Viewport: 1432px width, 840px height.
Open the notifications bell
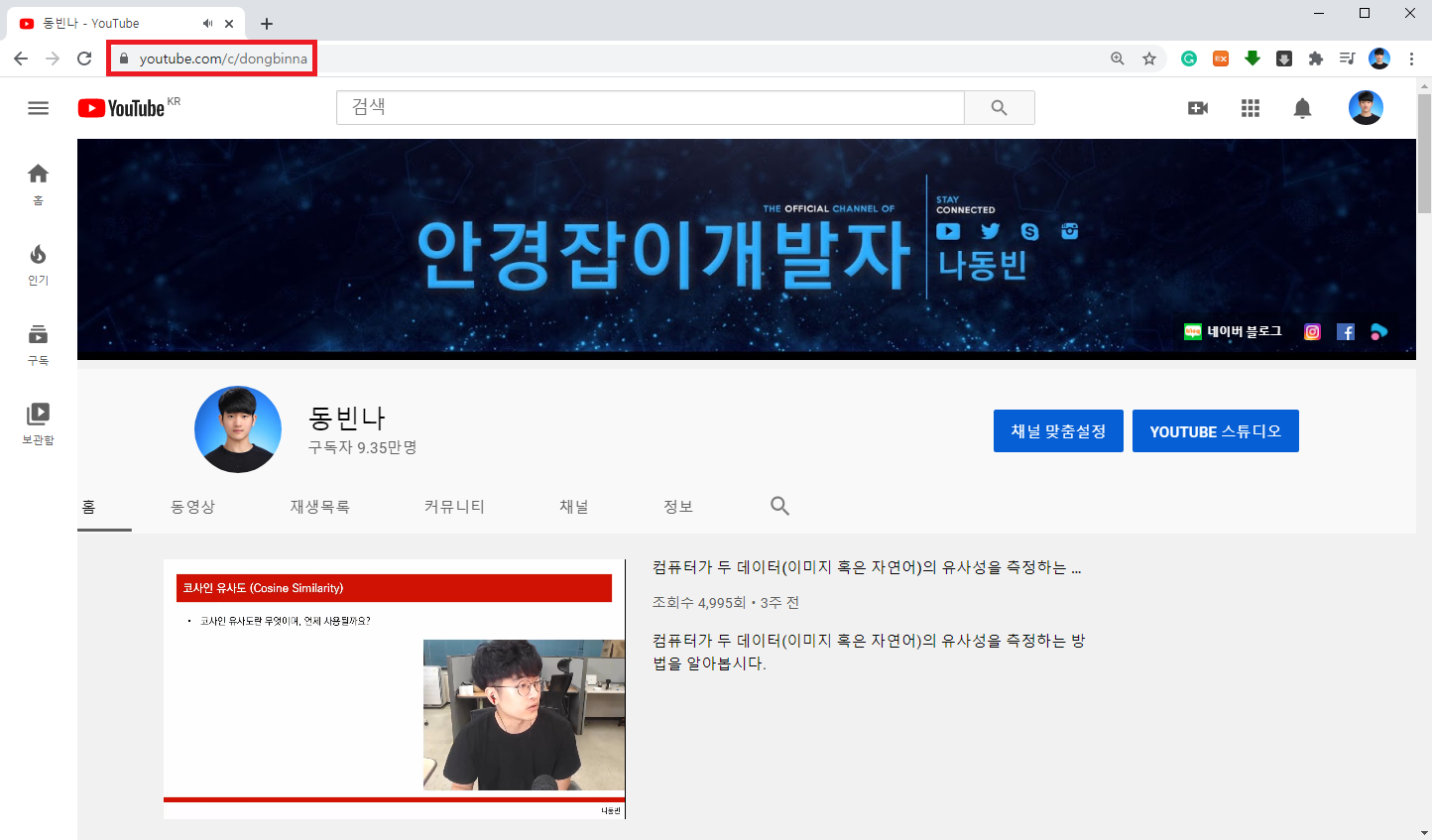coord(1303,108)
